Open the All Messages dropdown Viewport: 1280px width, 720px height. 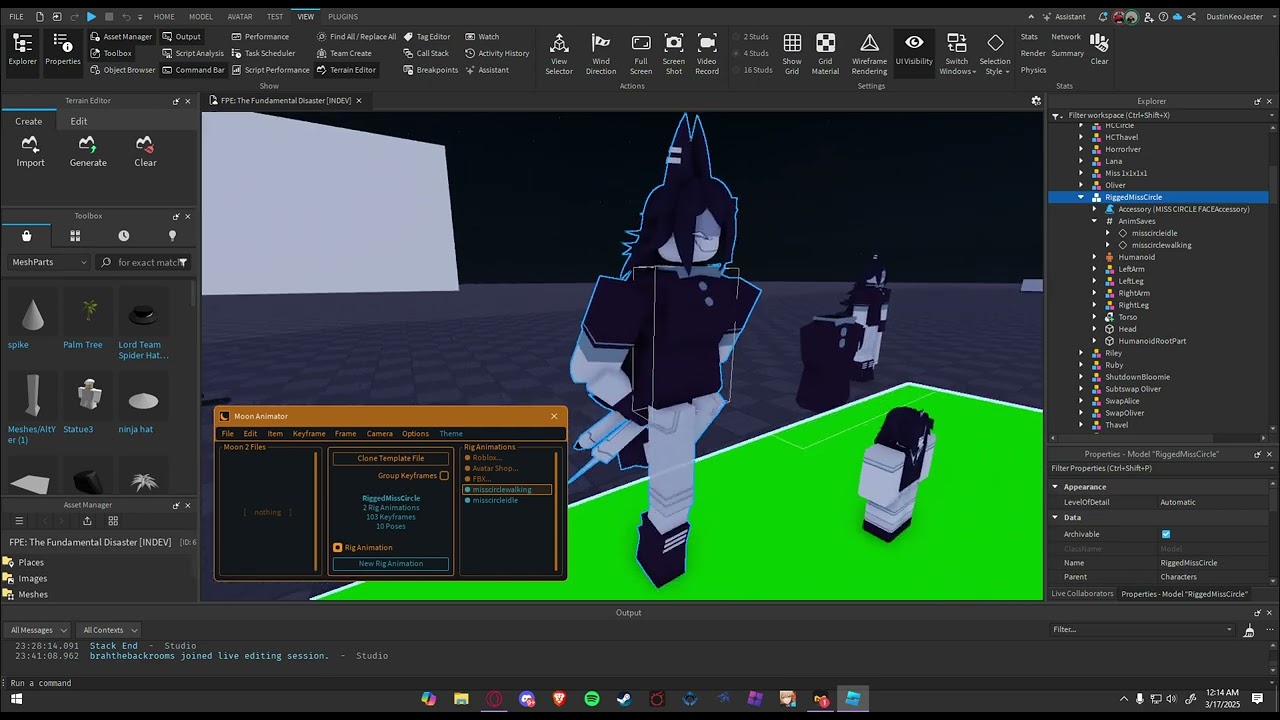click(39, 630)
